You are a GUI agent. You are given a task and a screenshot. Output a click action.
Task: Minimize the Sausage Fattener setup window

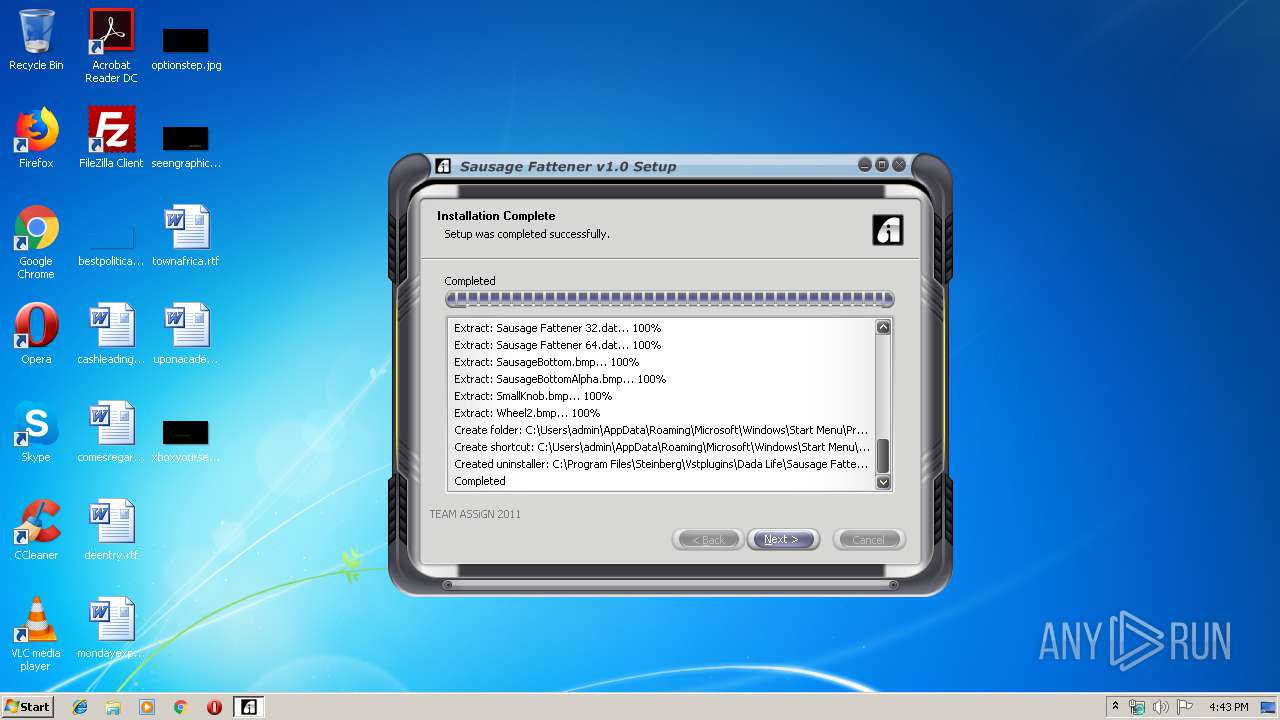[x=865, y=165]
